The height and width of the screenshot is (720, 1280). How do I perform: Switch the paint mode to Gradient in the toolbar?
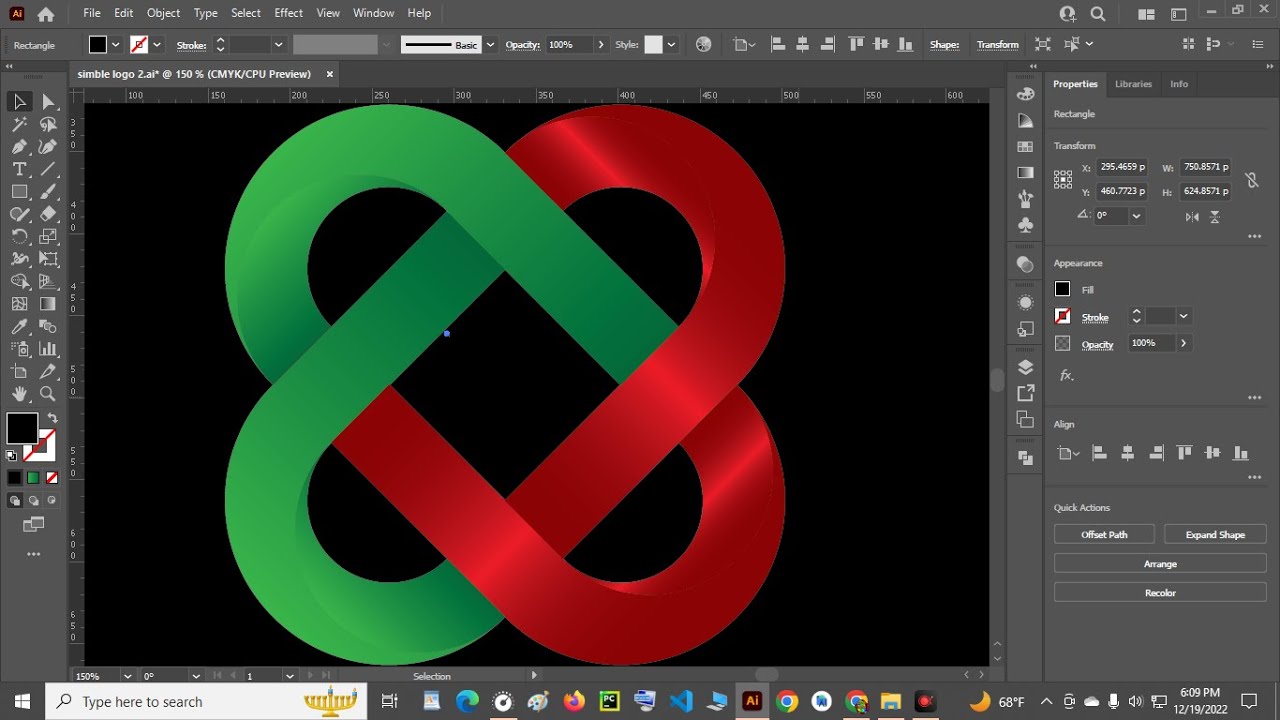33,478
